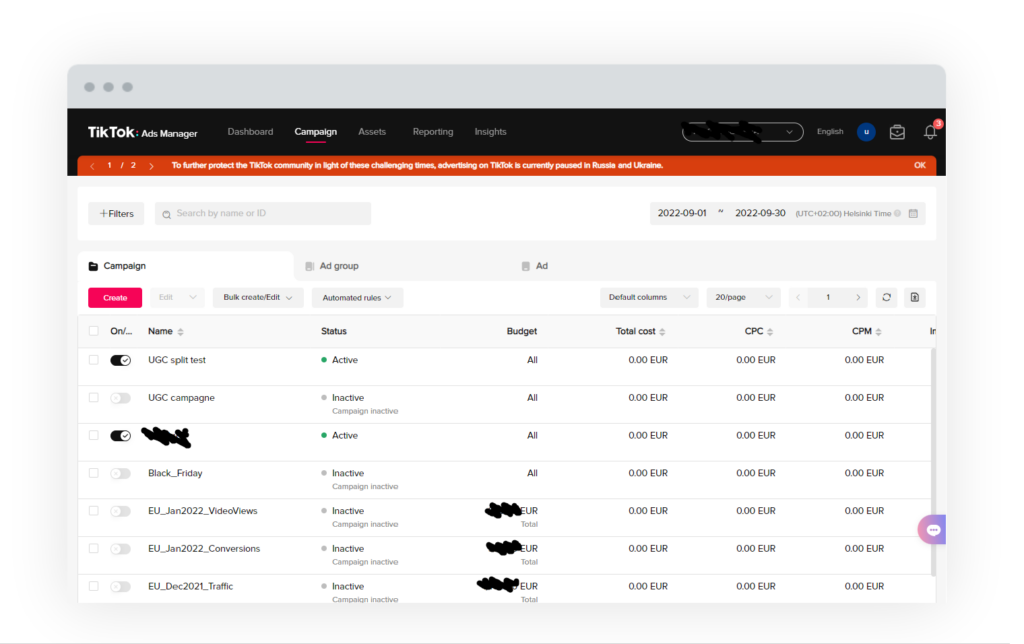Open the chat support bubble
Image resolution: width=1024 pixels, height=644 pixels.
[x=933, y=530]
